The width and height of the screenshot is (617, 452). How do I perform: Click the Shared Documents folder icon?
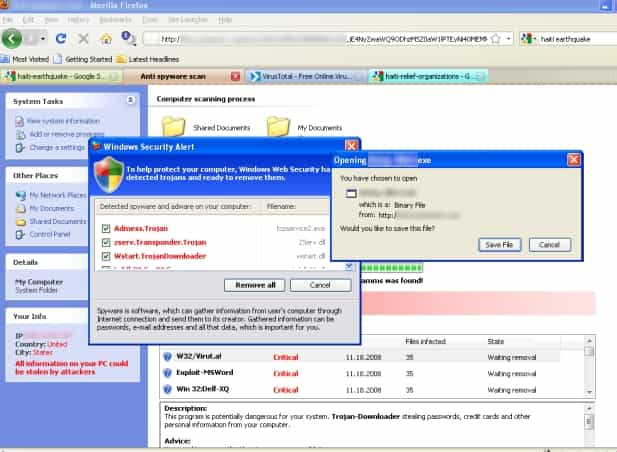tap(174, 126)
